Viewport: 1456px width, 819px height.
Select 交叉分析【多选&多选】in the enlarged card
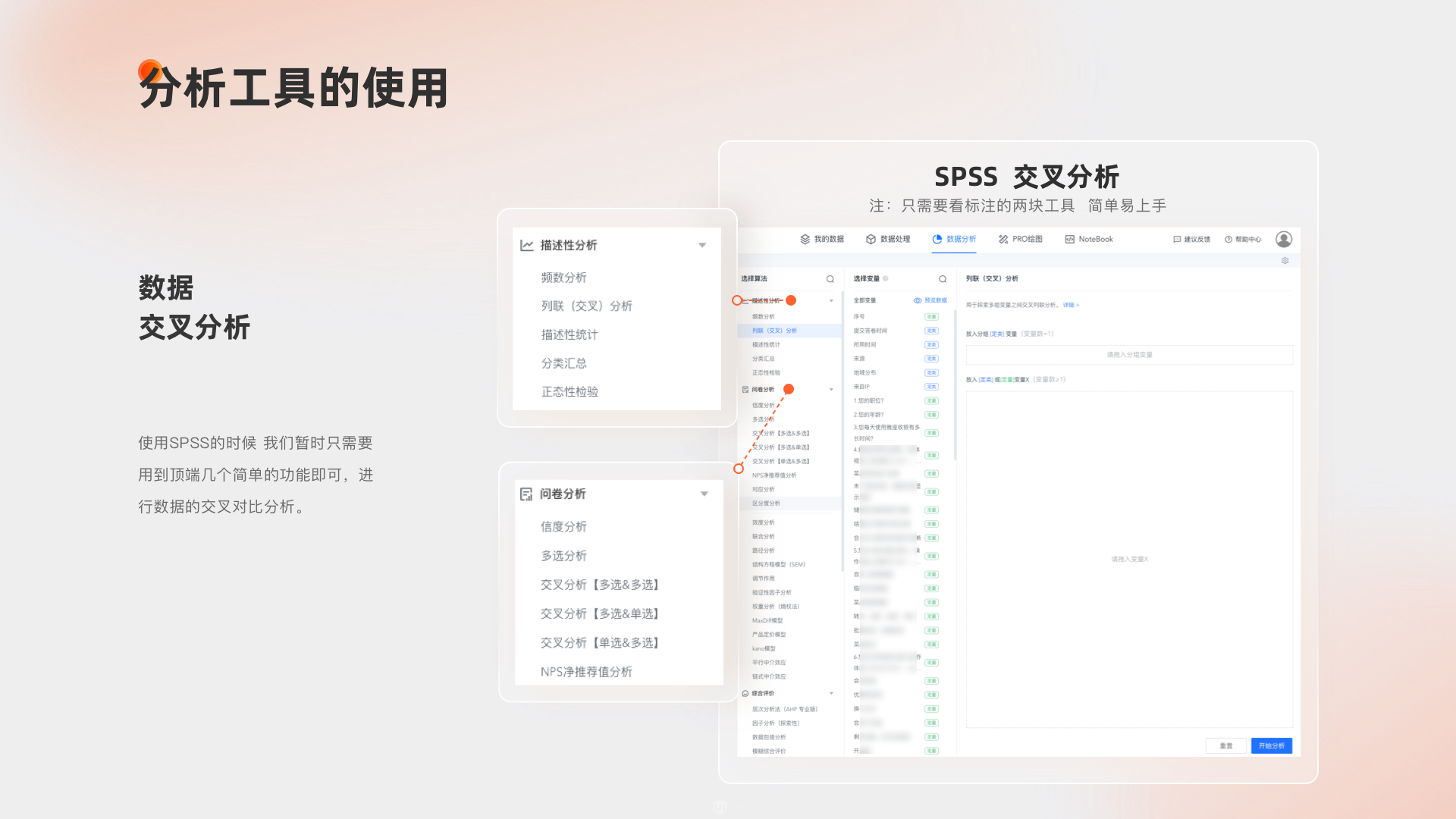(601, 585)
